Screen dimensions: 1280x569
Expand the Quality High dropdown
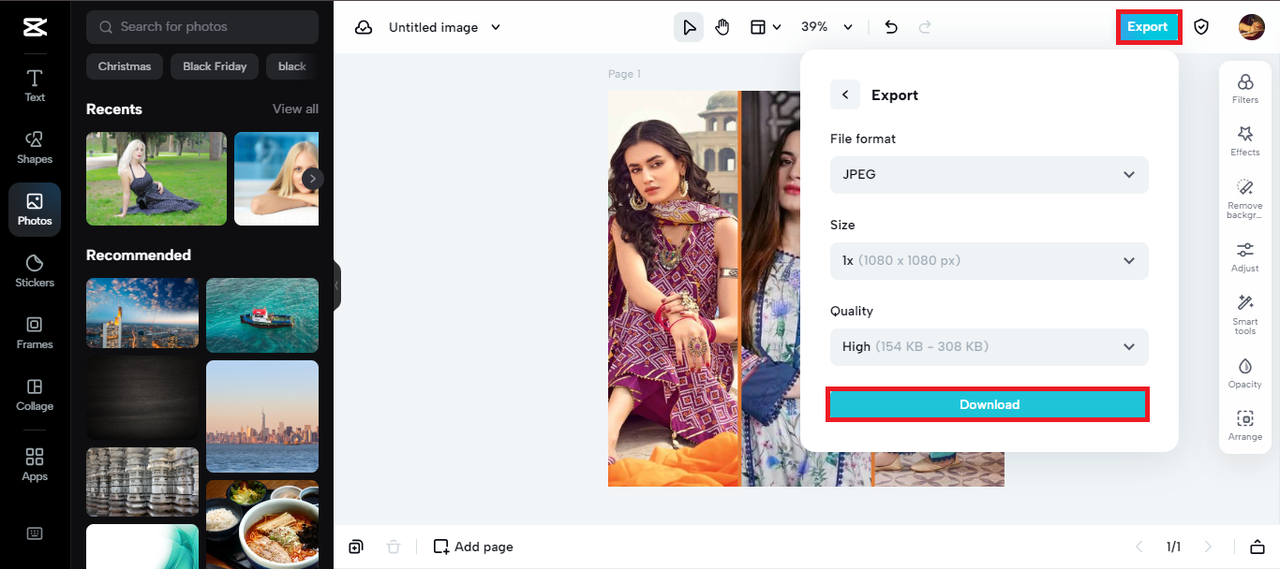pos(989,346)
